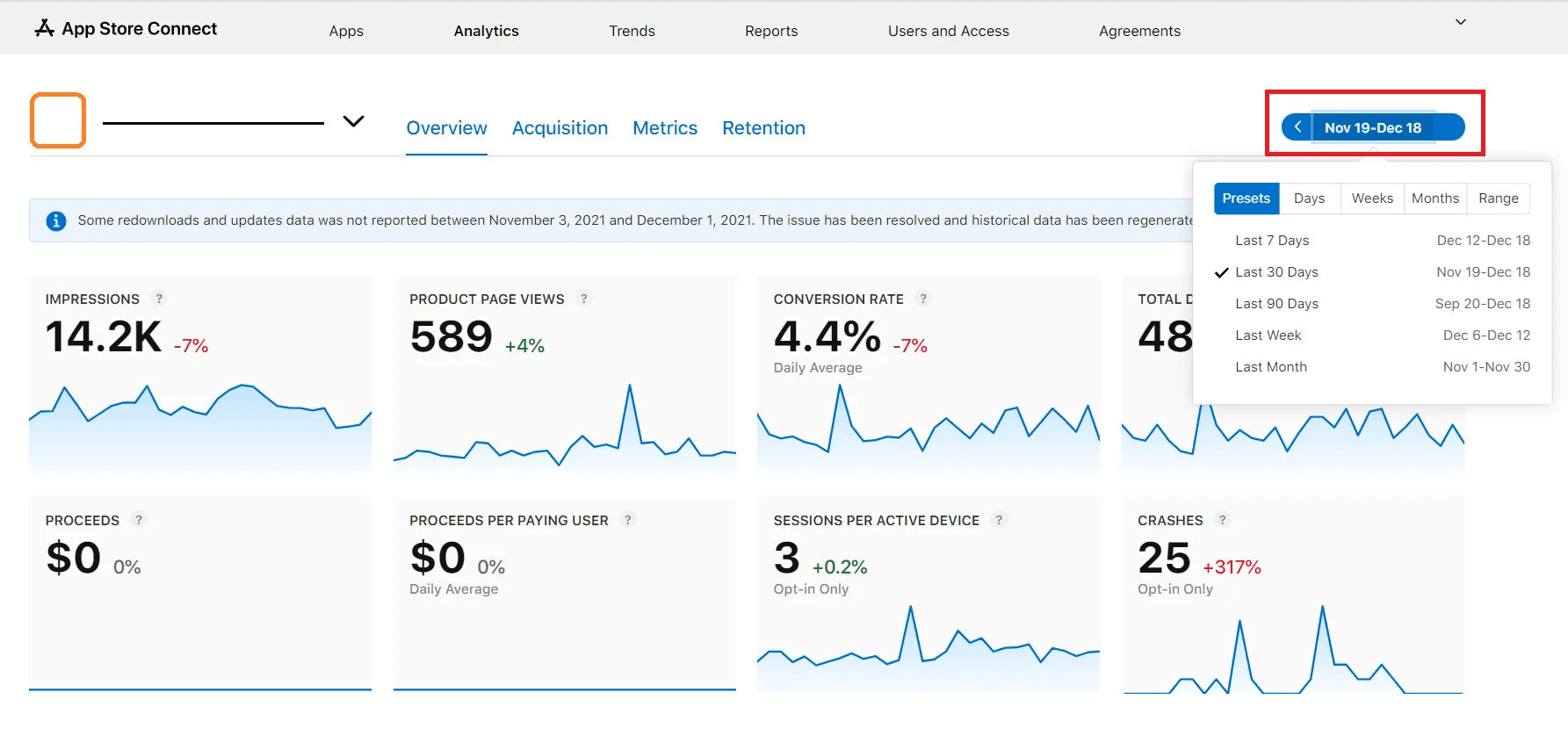Switch to the Acquisition tab
Screen dimensions: 1568x736
[x=560, y=128]
